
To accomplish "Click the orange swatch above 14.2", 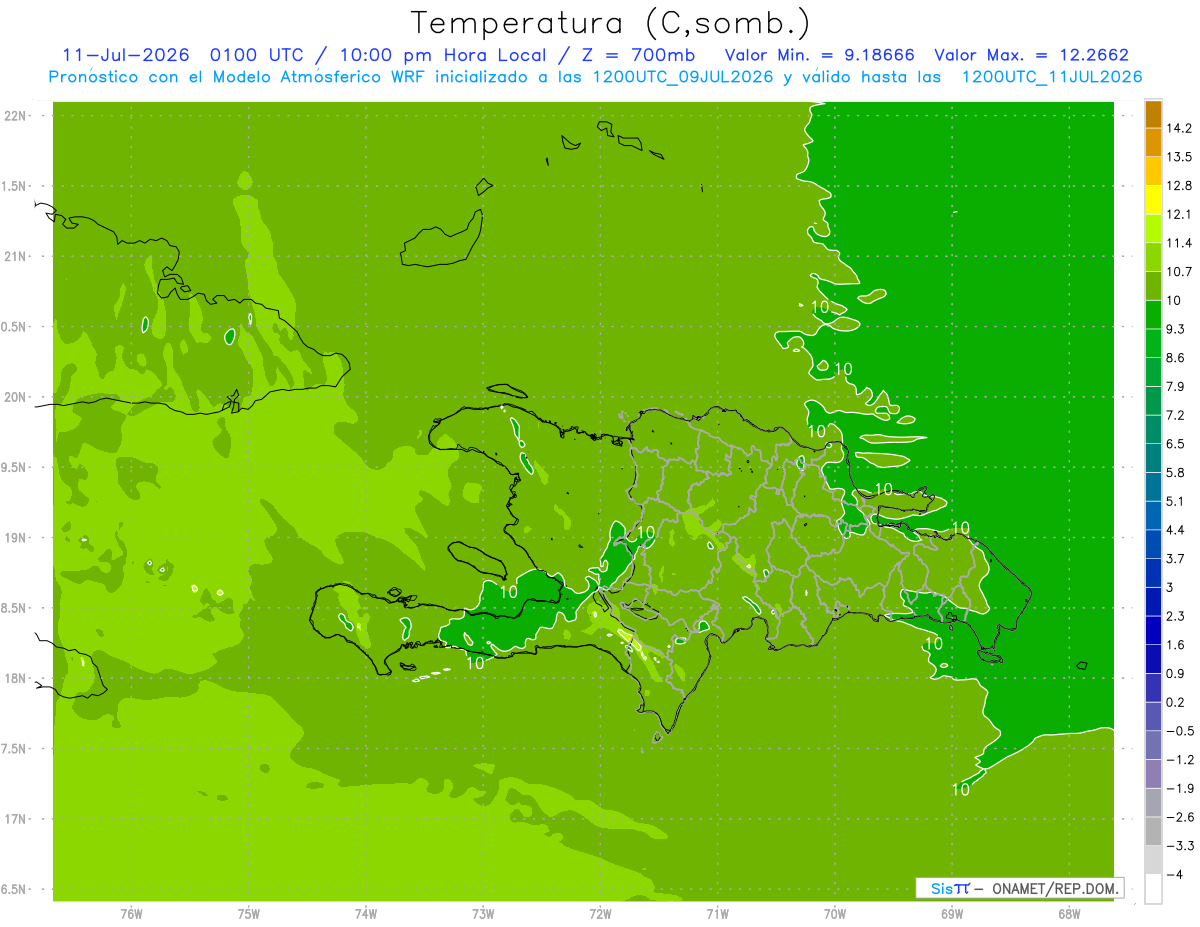I will click(1153, 114).
